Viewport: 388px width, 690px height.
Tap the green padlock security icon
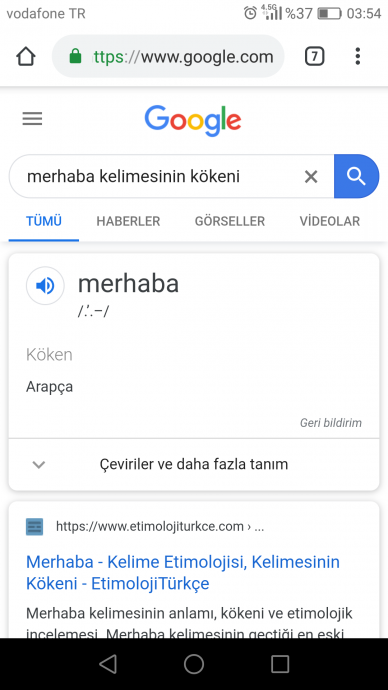point(75,56)
